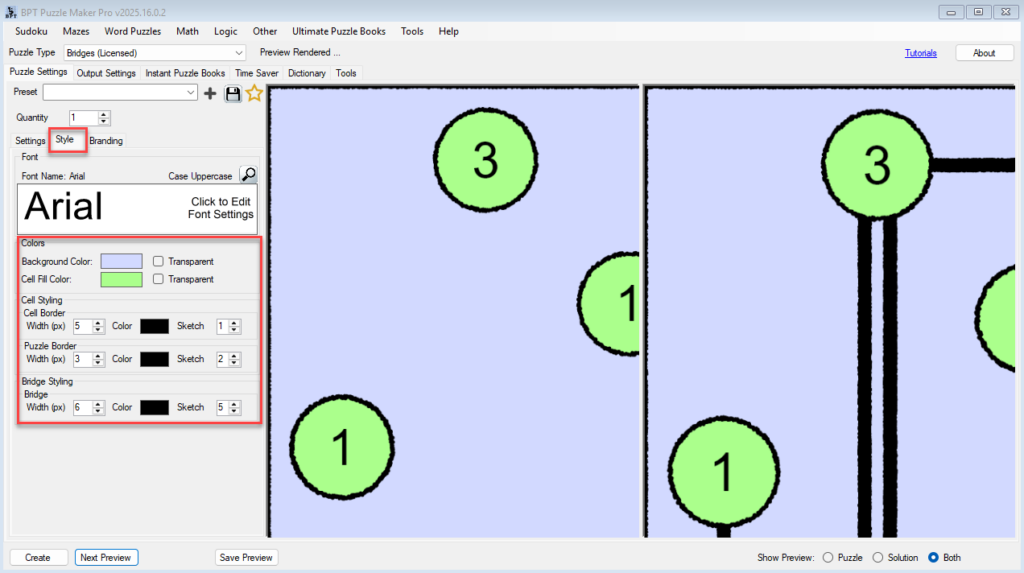1024x573 pixels.
Task: Enable Transparent for Background Color
Action: (x=158, y=261)
